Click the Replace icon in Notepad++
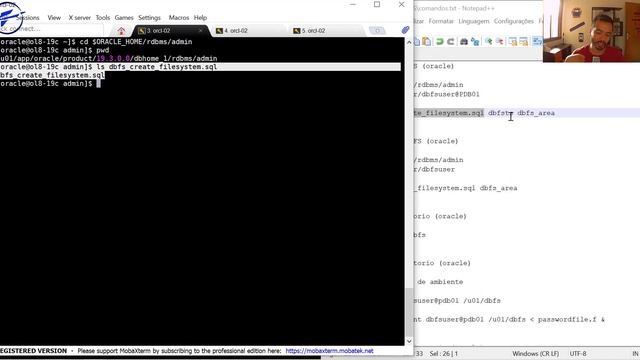 [x=475, y=42]
